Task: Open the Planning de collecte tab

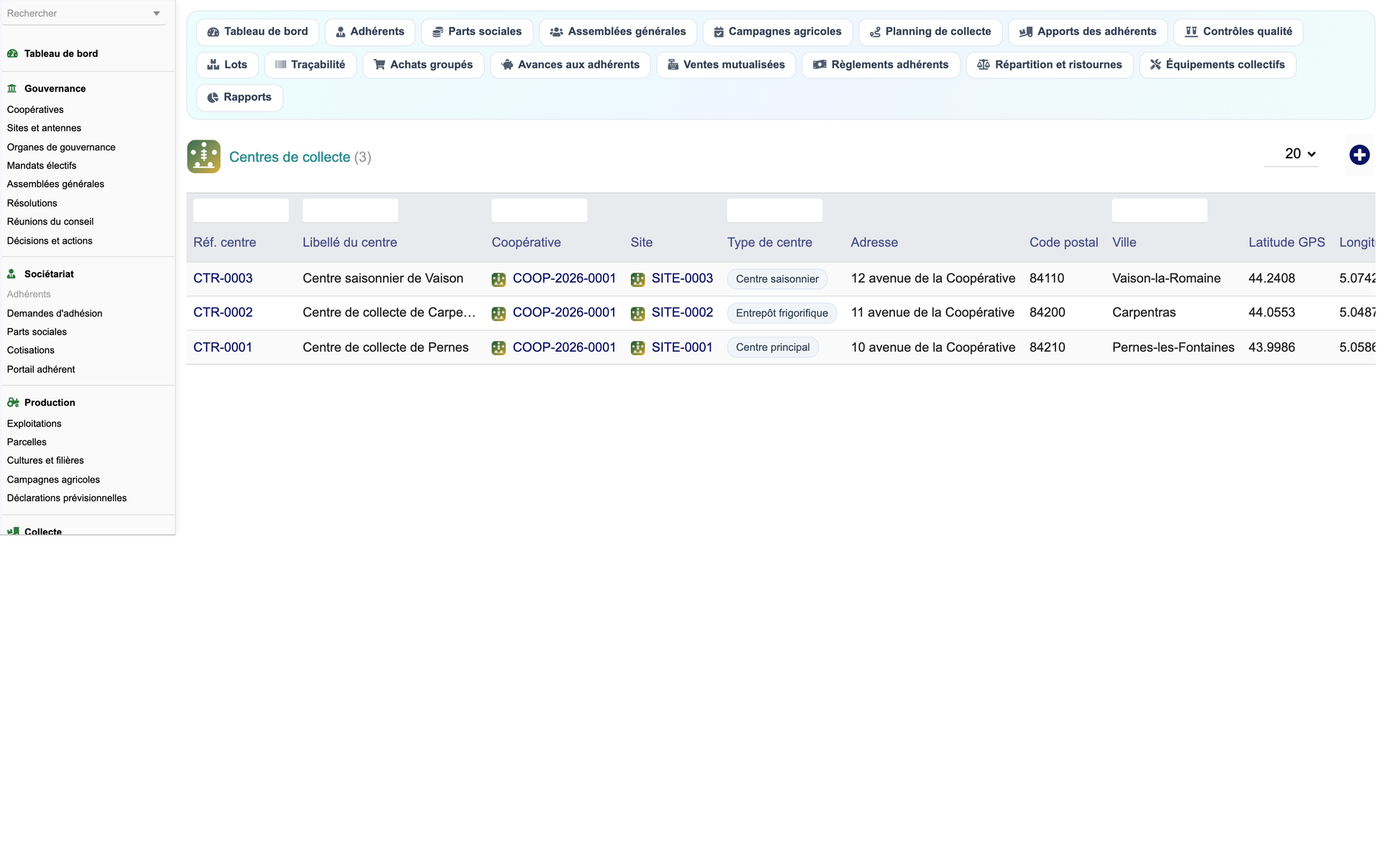Action: coord(930,32)
